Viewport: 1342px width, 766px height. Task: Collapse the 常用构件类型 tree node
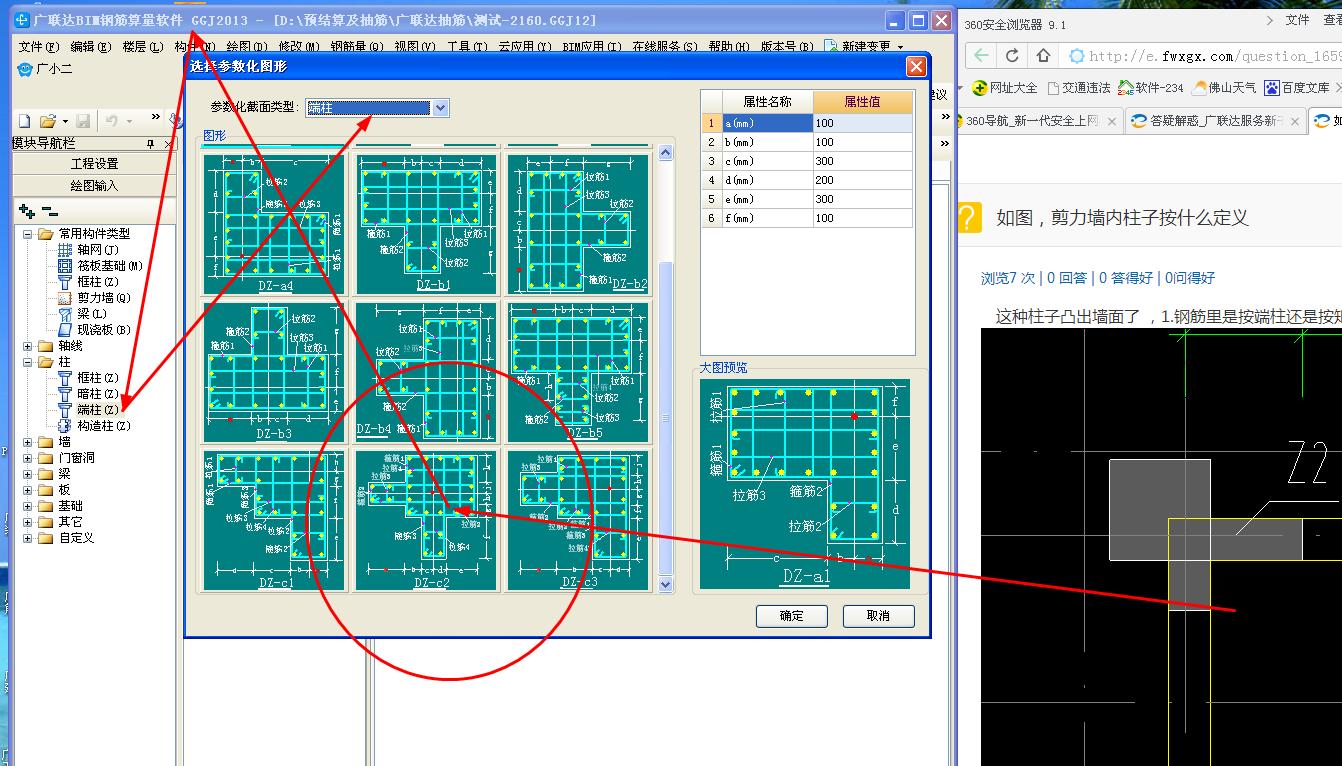(28, 234)
